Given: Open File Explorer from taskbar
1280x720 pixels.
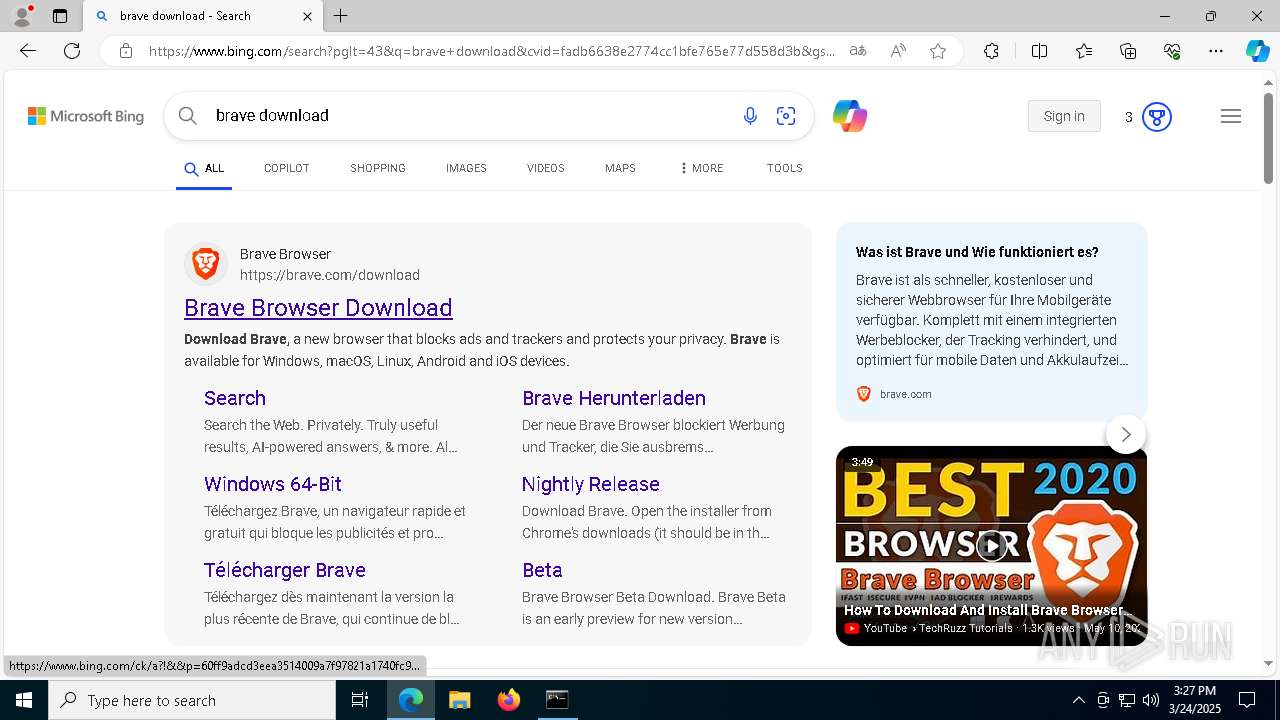Looking at the screenshot, I should tap(459, 700).
